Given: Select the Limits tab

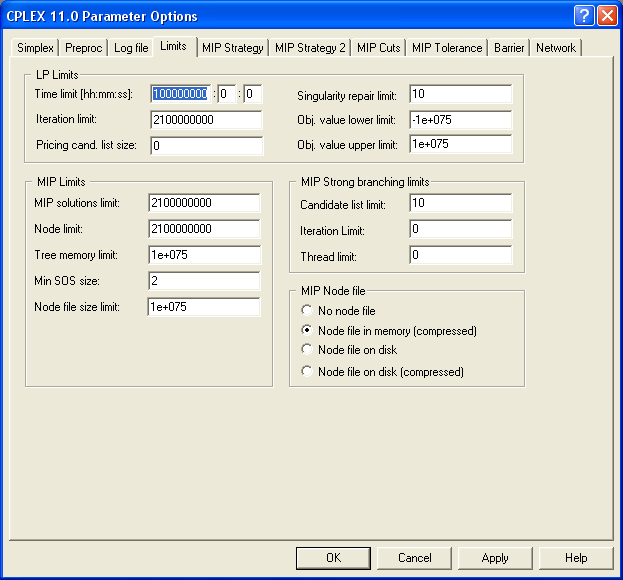Looking at the screenshot, I should coord(173,46).
